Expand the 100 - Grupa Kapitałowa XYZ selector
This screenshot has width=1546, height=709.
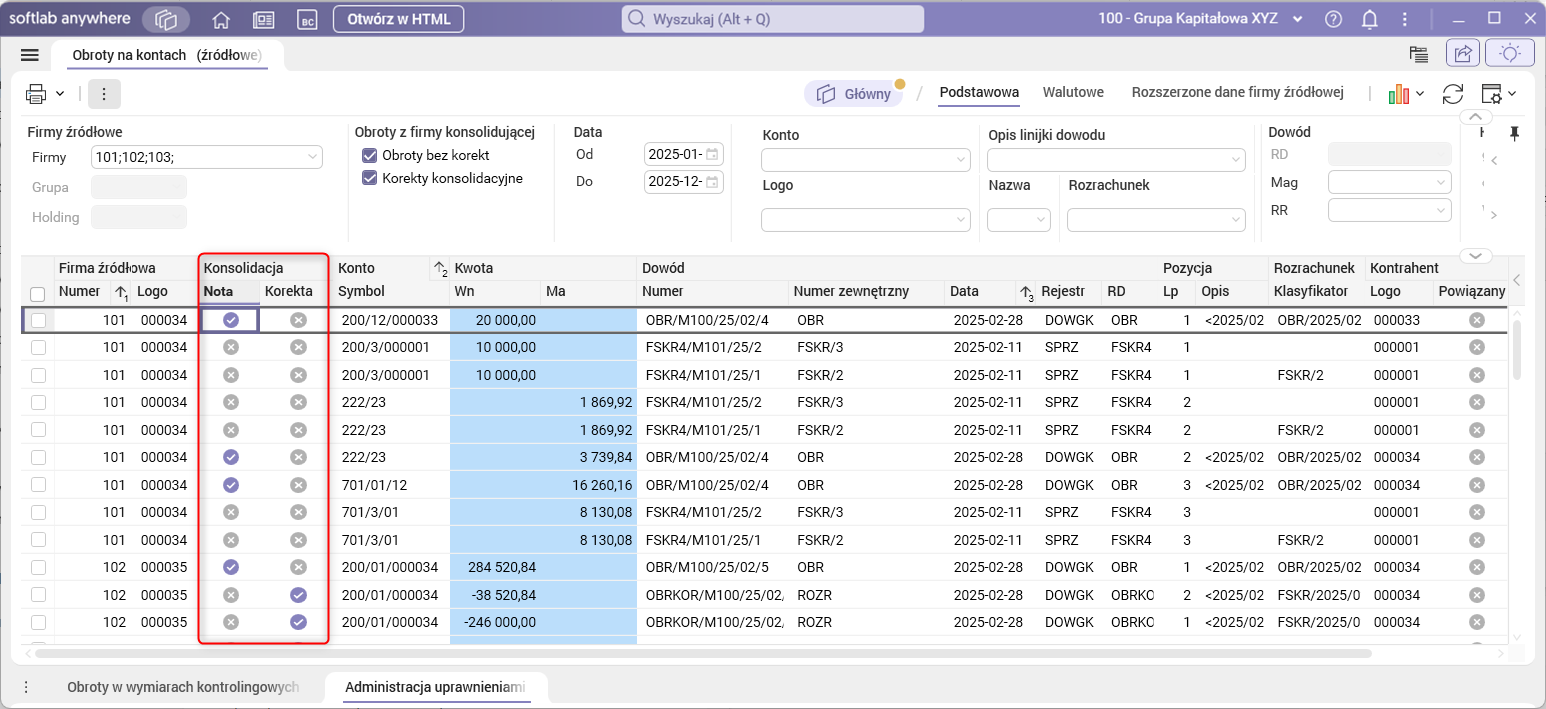(x=1299, y=19)
